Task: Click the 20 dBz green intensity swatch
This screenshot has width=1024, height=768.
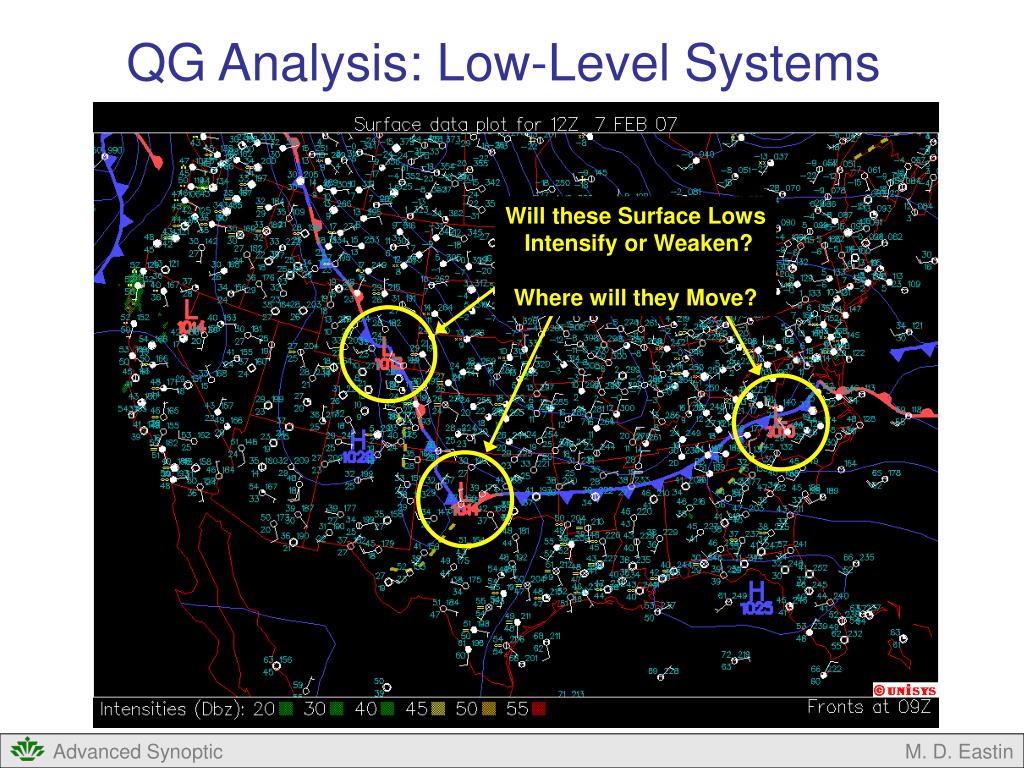Action: point(285,709)
